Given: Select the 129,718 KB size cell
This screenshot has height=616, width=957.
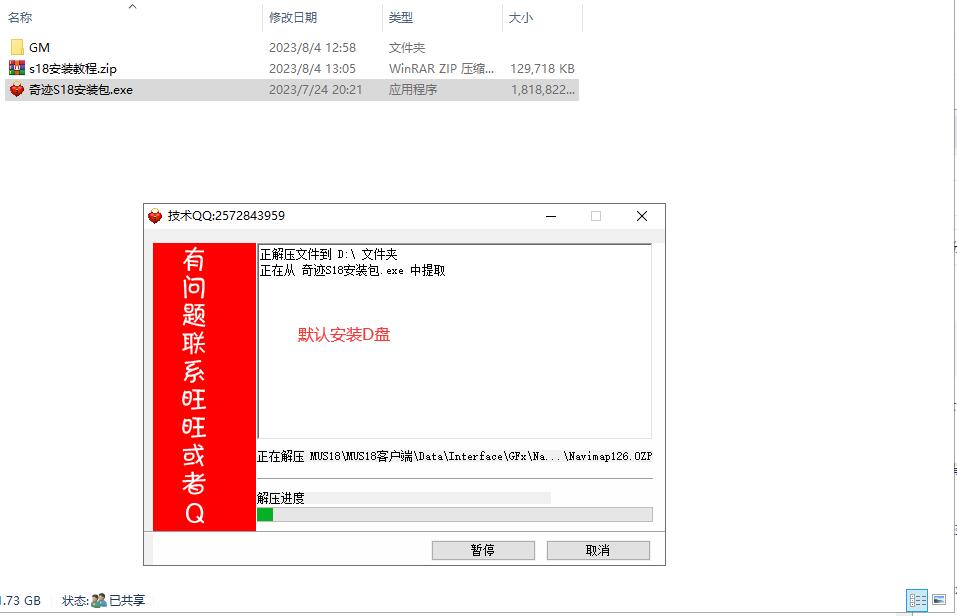Looking at the screenshot, I should (x=542, y=68).
